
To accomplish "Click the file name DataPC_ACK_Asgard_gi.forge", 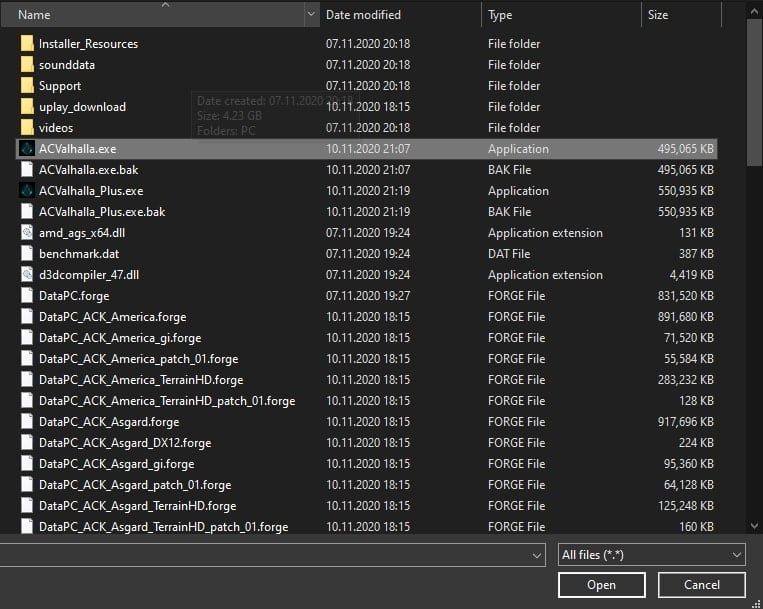I will point(116,464).
